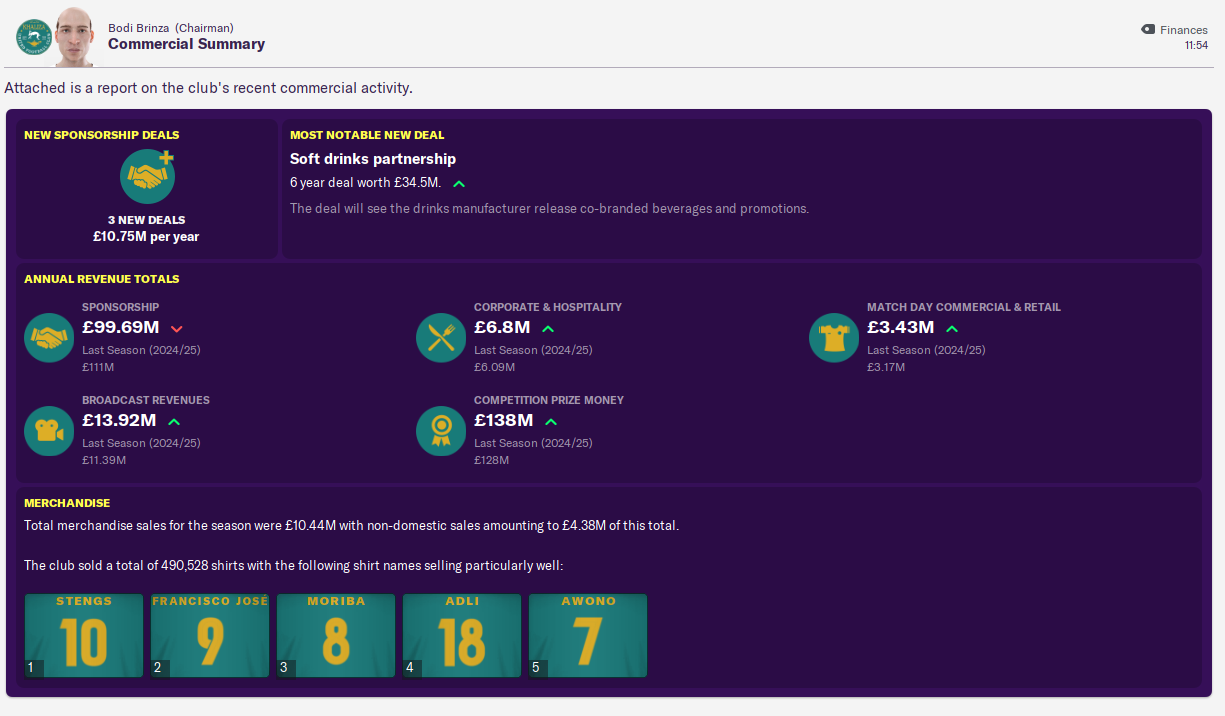Click the Broadcast Revenues camera icon
The image size is (1225, 716).
point(49,431)
